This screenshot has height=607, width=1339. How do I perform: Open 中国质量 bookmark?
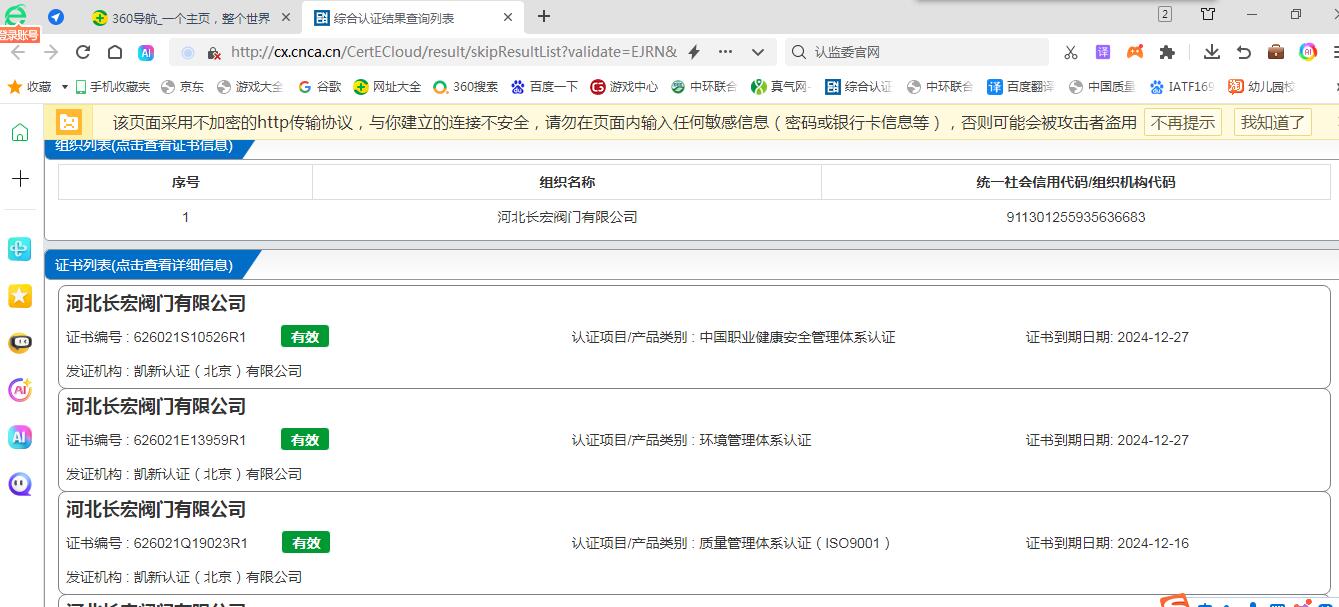(x=1102, y=87)
